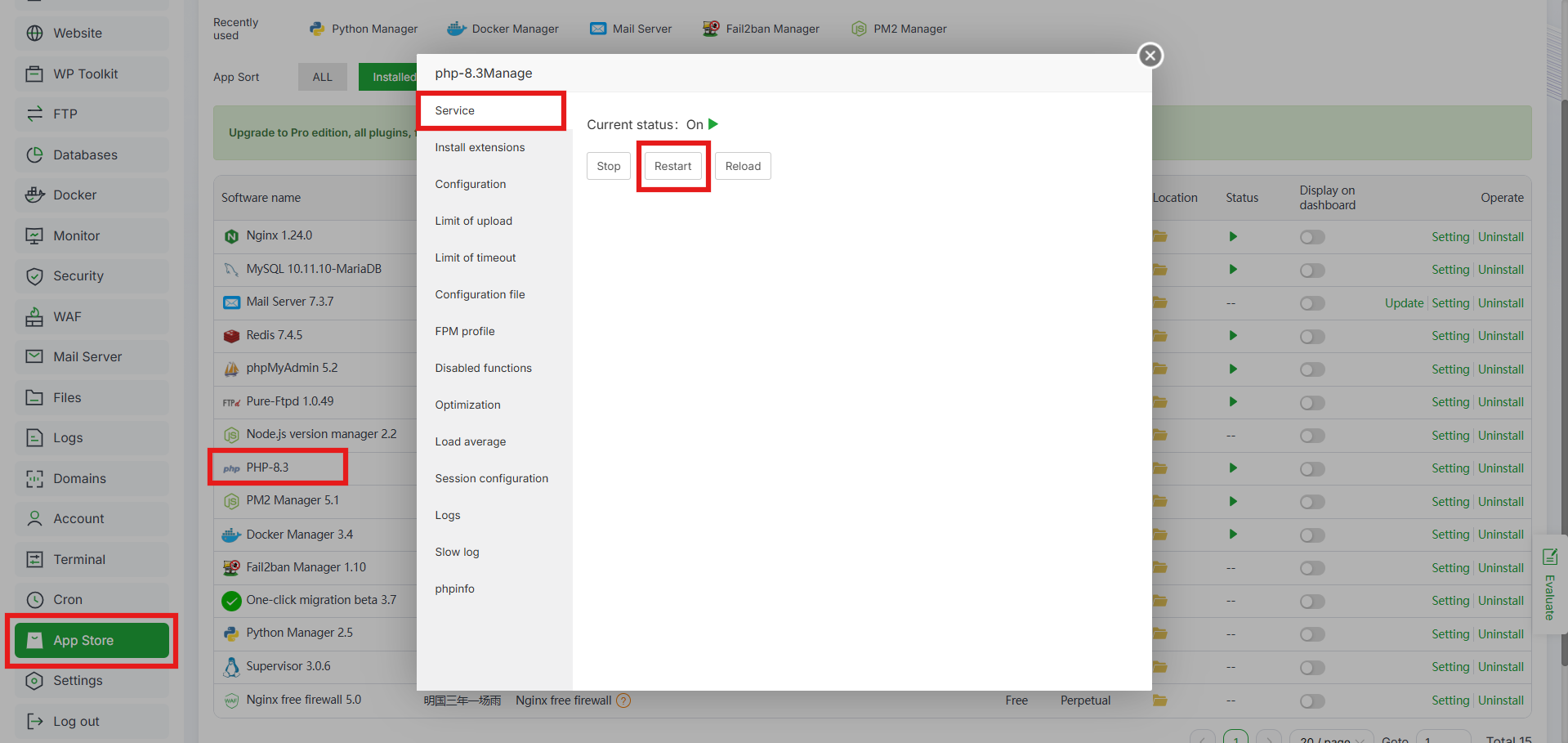Click the Account person icon
The height and width of the screenshot is (743, 1568).
34,519
